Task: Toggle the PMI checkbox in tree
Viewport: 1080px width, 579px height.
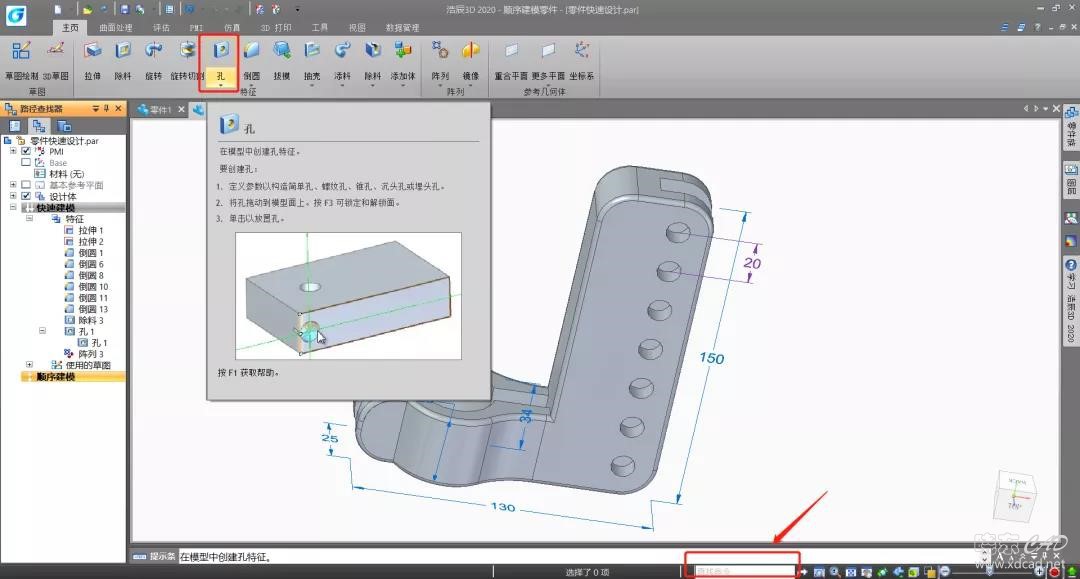Action: click(26, 151)
